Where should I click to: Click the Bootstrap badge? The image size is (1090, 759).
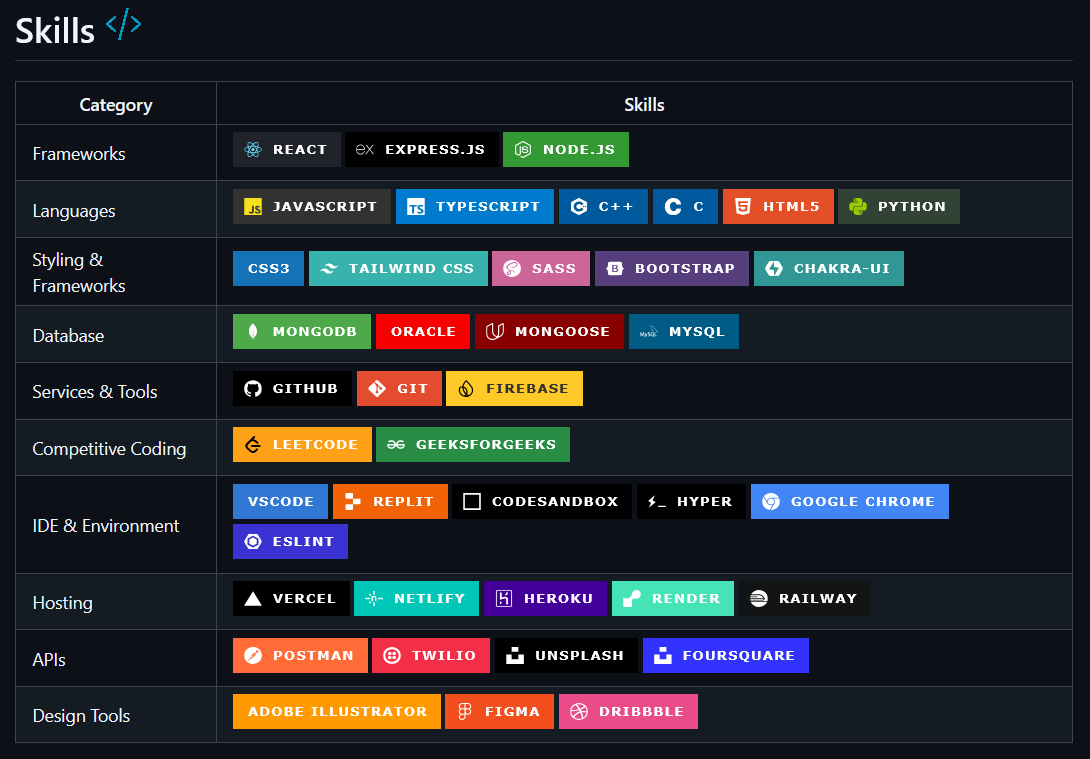672,268
